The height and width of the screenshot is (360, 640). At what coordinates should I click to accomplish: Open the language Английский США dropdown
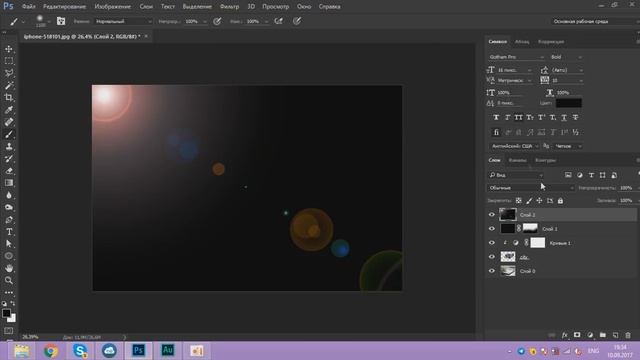[x=514, y=146]
